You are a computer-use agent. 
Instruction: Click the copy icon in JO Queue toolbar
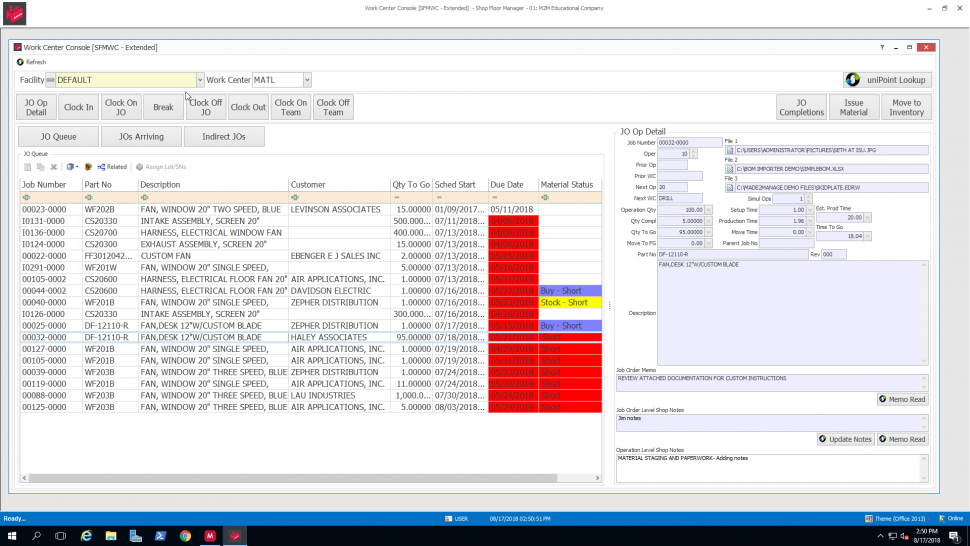pos(40,167)
